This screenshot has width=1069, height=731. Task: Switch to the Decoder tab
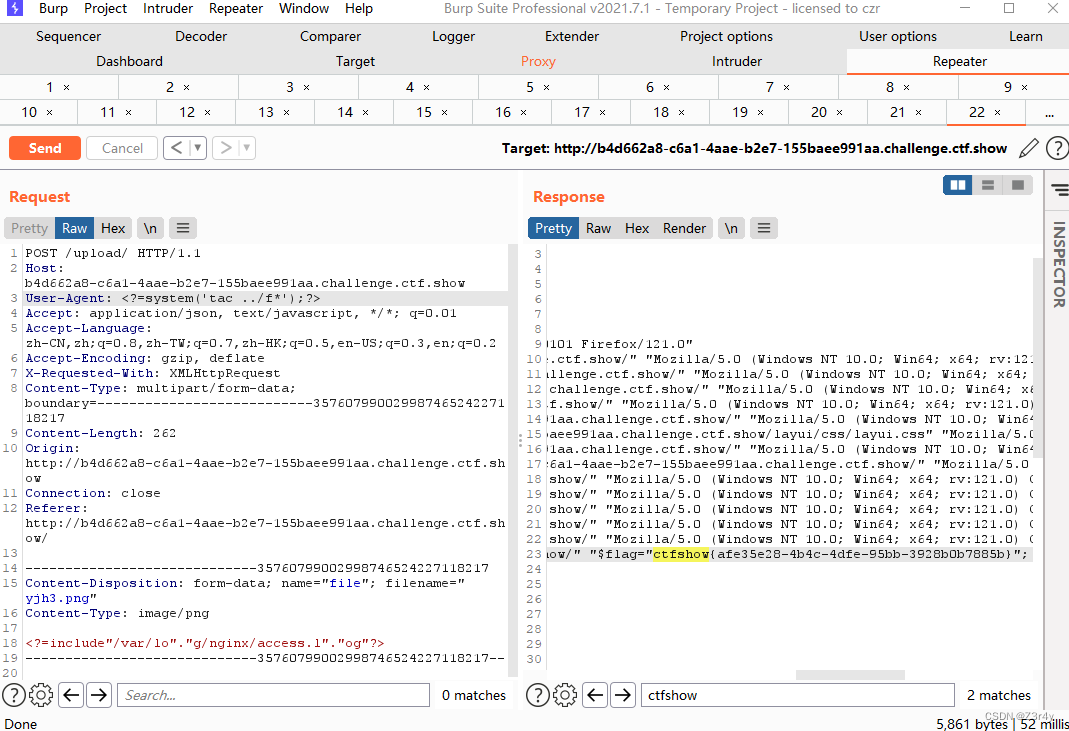(200, 36)
